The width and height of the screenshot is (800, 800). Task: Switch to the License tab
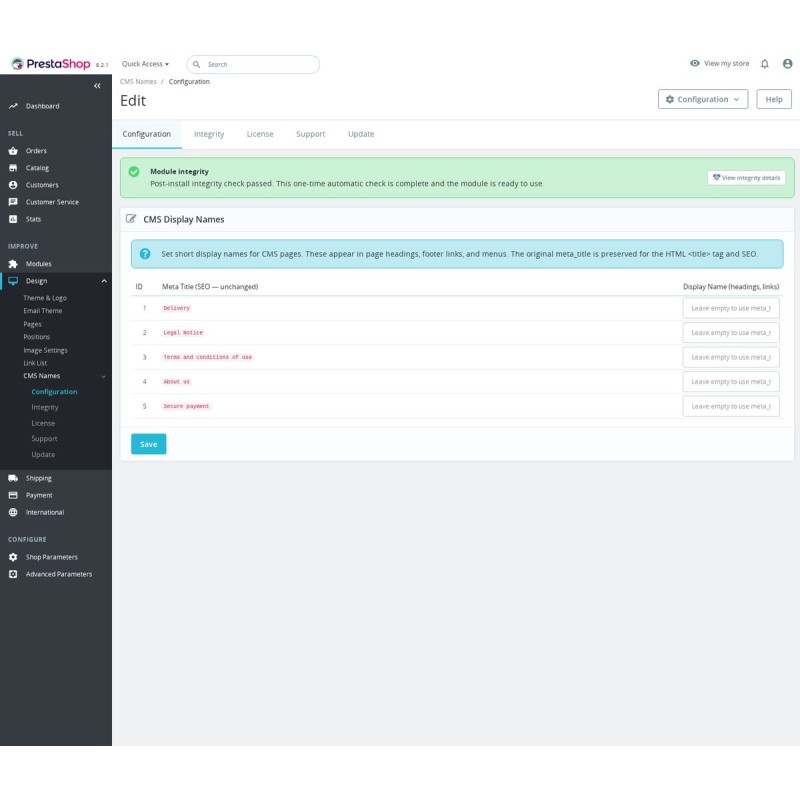click(260, 134)
